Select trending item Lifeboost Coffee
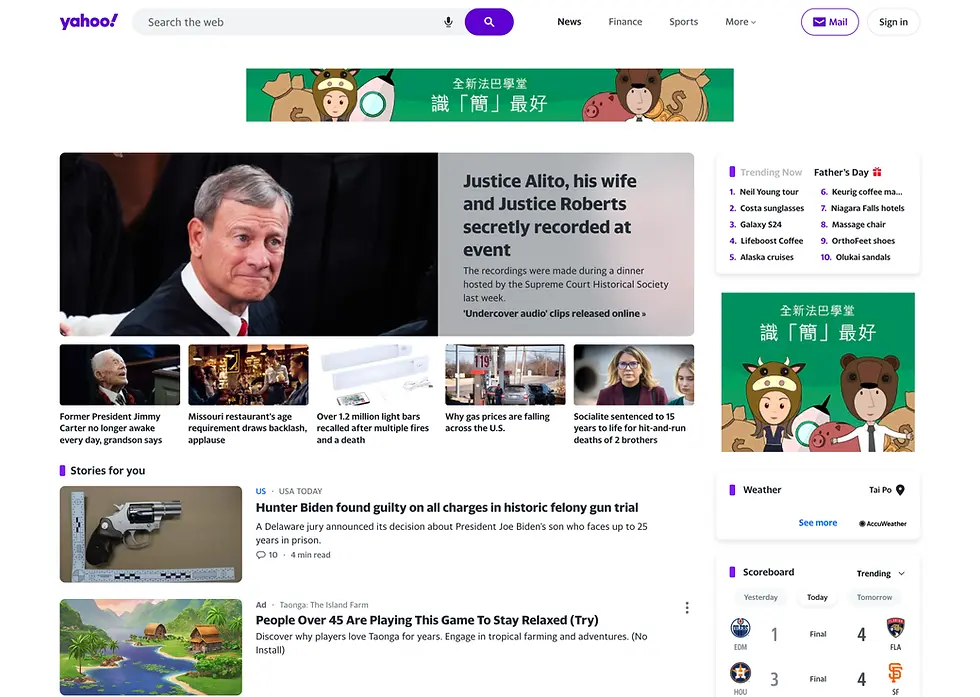The height and width of the screenshot is (697, 980). point(771,241)
